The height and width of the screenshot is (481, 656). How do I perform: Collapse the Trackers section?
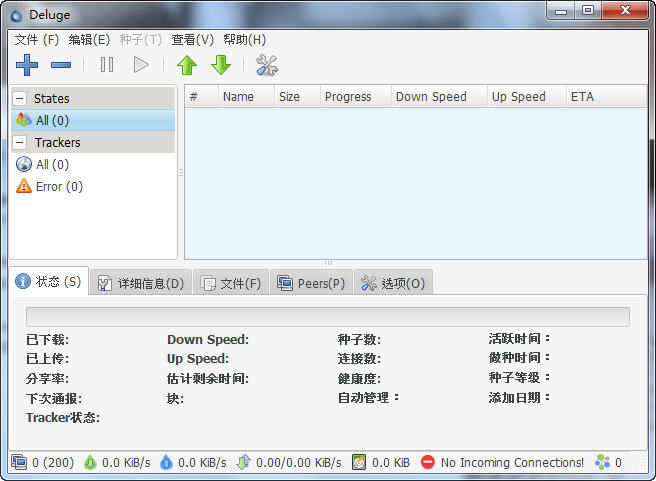[x=19, y=143]
